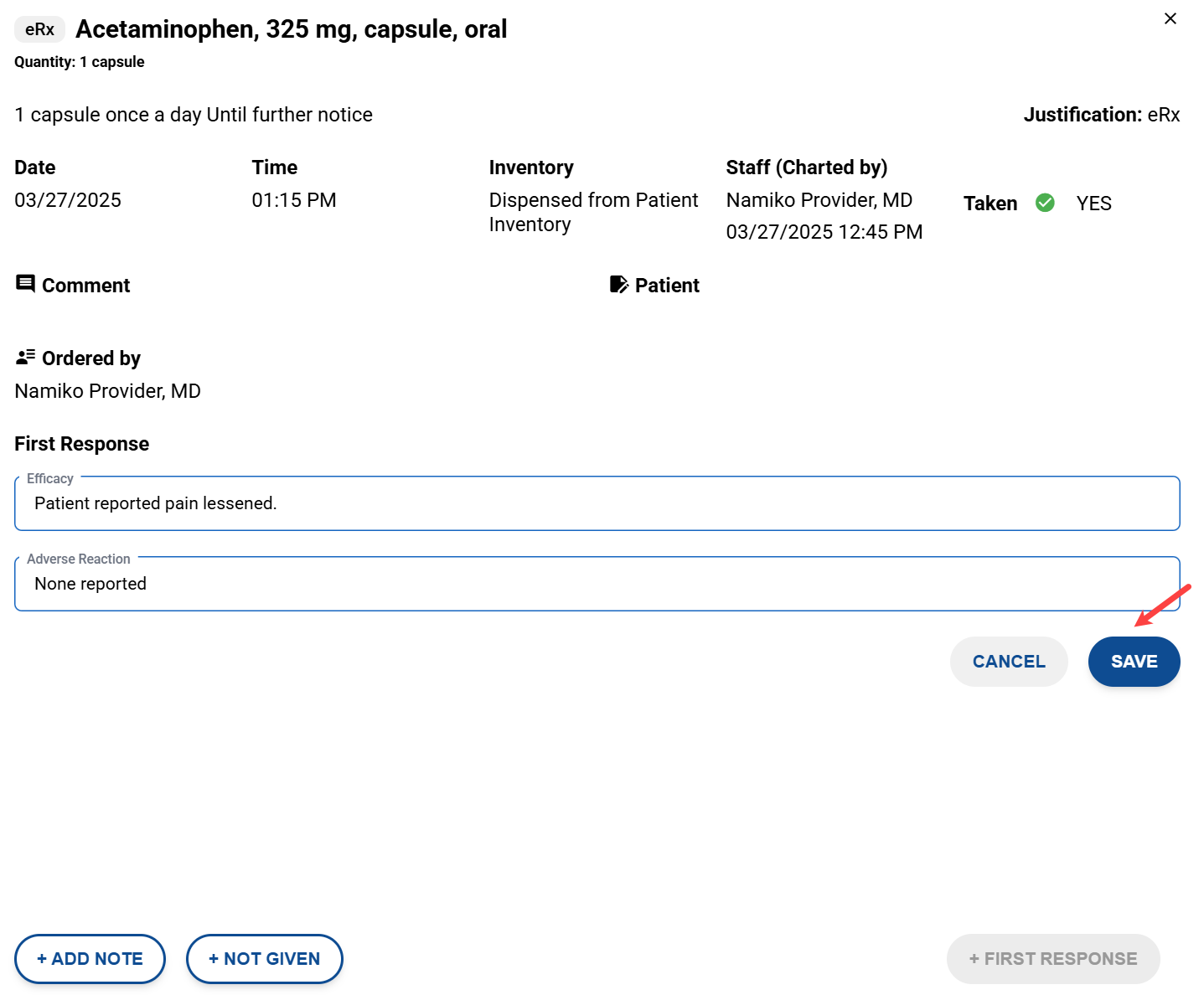
Task: Click the 03/27/2025 date value
Action: pos(68,200)
